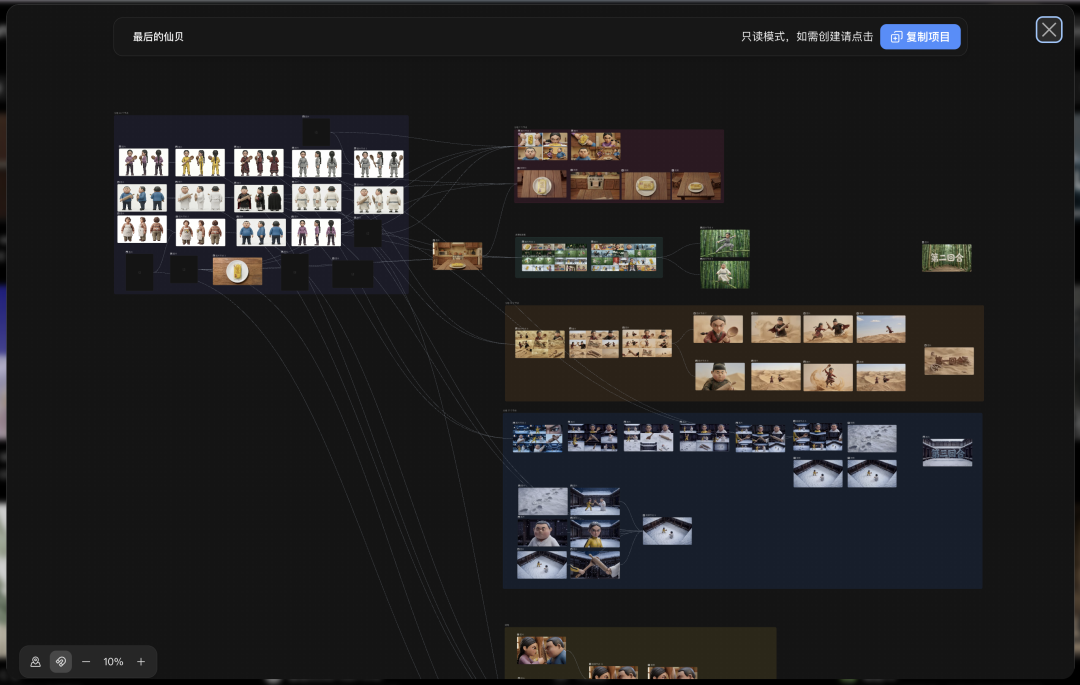
Task: Select the empty black node atop character group
Action: coord(316,132)
